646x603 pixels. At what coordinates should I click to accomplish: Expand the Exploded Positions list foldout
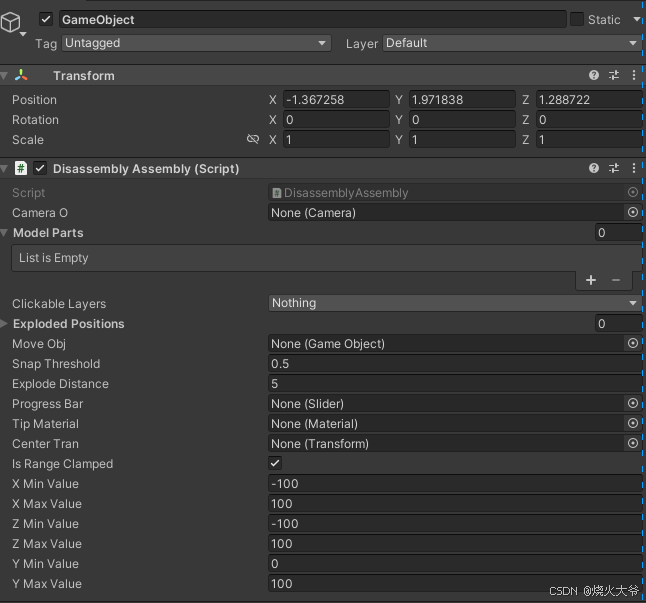tap(5, 324)
